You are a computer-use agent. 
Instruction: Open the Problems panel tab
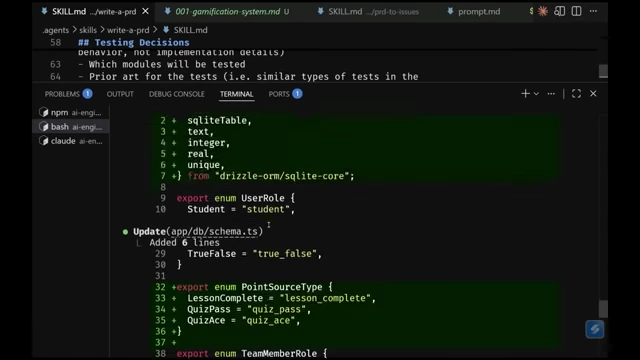(x=62, y=94)
